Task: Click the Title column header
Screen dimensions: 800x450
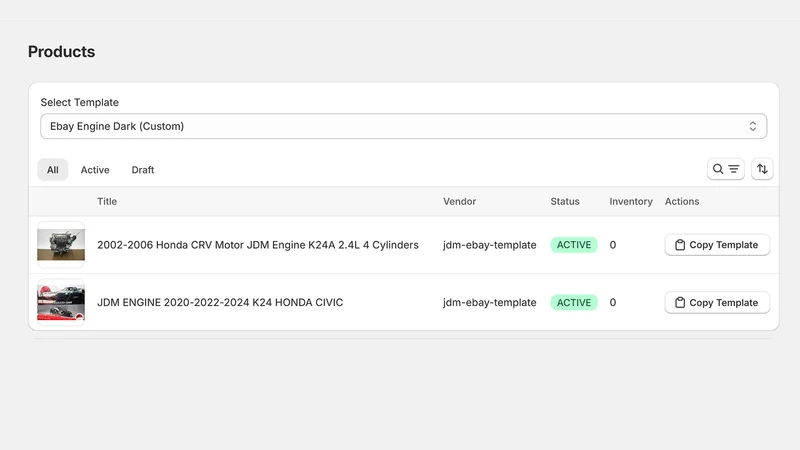Action: (x=107, y=202)
